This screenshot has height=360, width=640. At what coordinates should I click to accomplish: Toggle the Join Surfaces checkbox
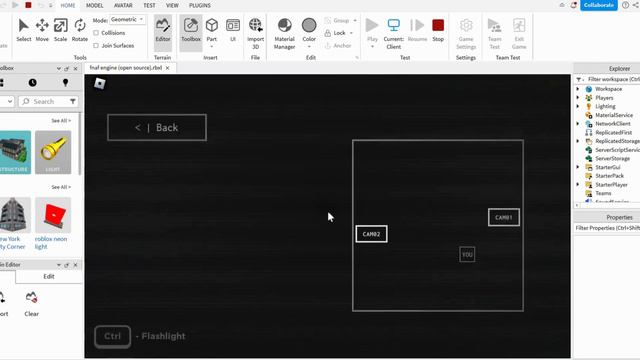(96, 46)
